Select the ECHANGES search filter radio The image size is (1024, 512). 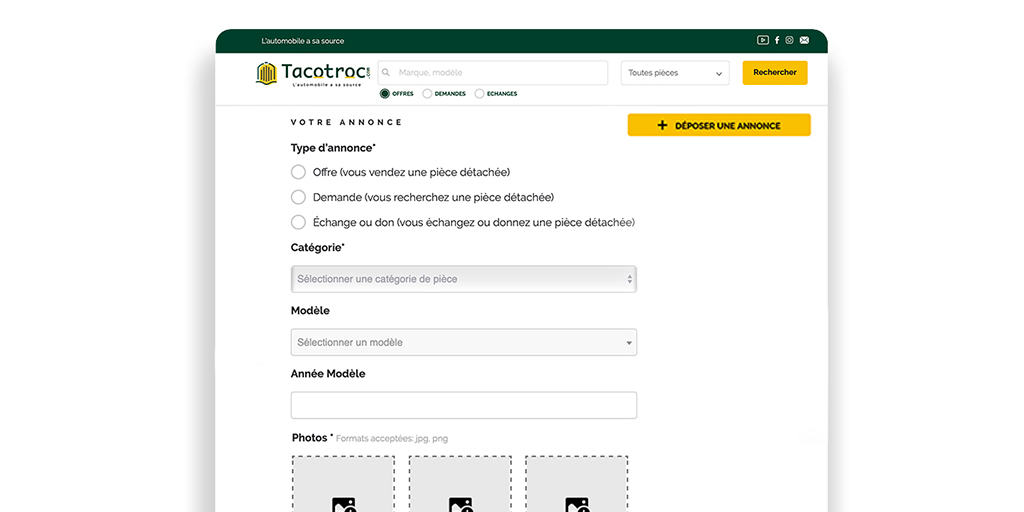(479, 93)
